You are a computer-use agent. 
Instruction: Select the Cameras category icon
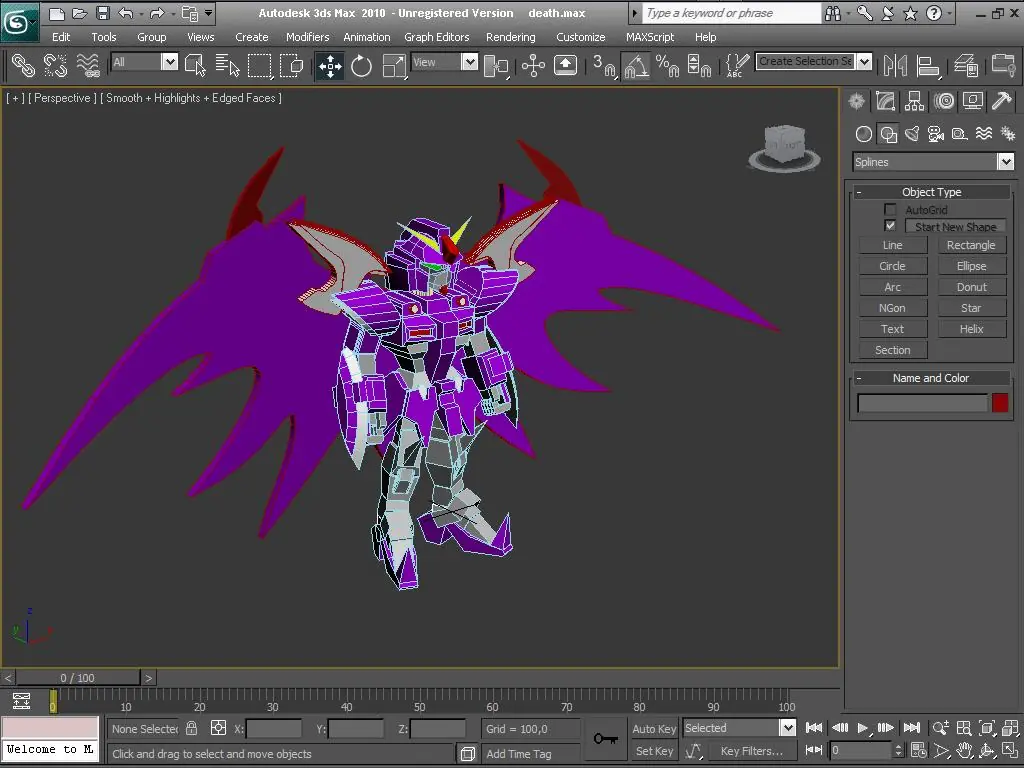pyautogui.click(x=936, y=135)
